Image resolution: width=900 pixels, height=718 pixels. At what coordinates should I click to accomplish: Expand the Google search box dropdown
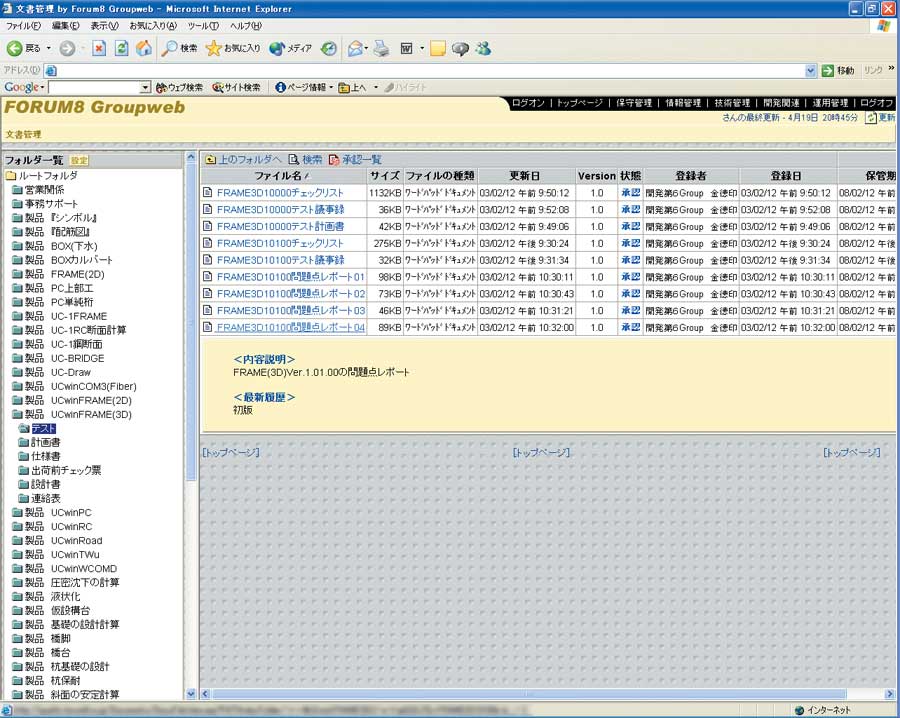coord(145,87)
